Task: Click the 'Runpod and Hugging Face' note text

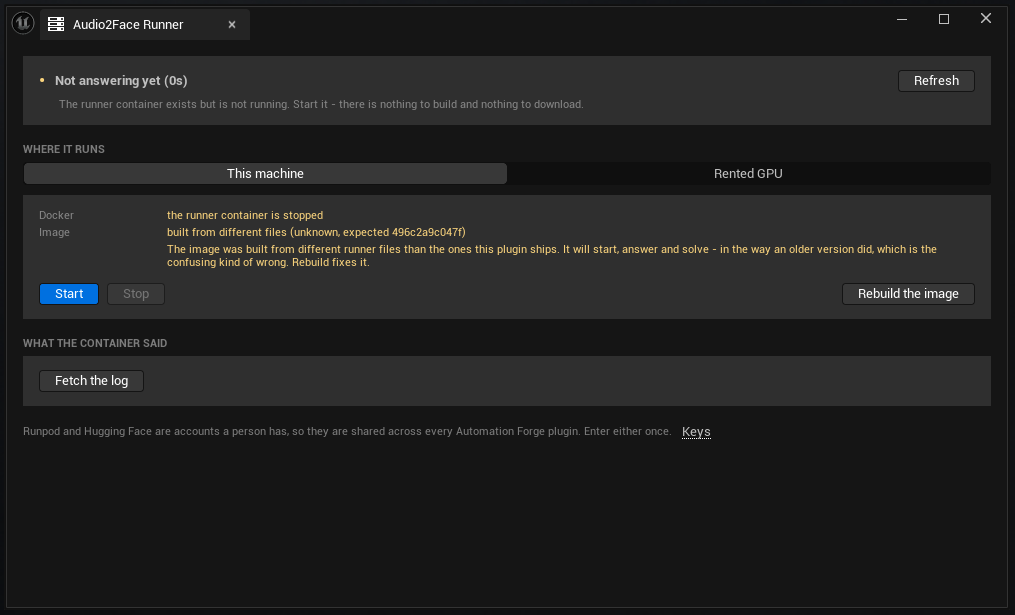Action: 347,431
